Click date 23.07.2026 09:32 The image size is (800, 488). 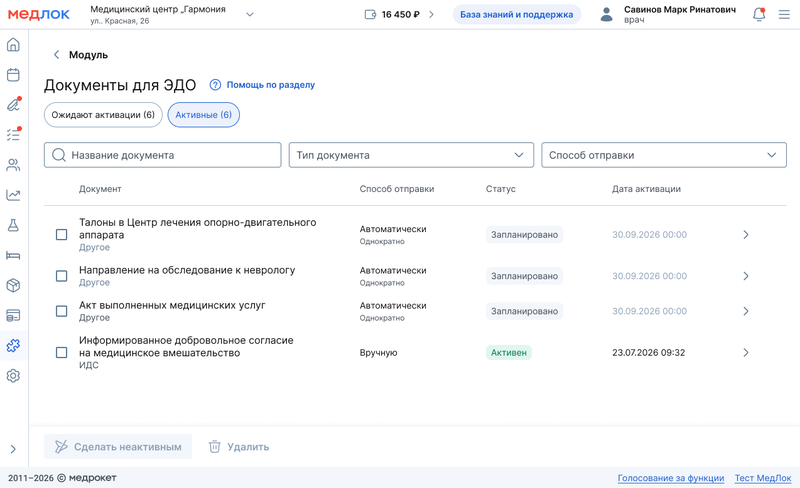pos(648,352)
